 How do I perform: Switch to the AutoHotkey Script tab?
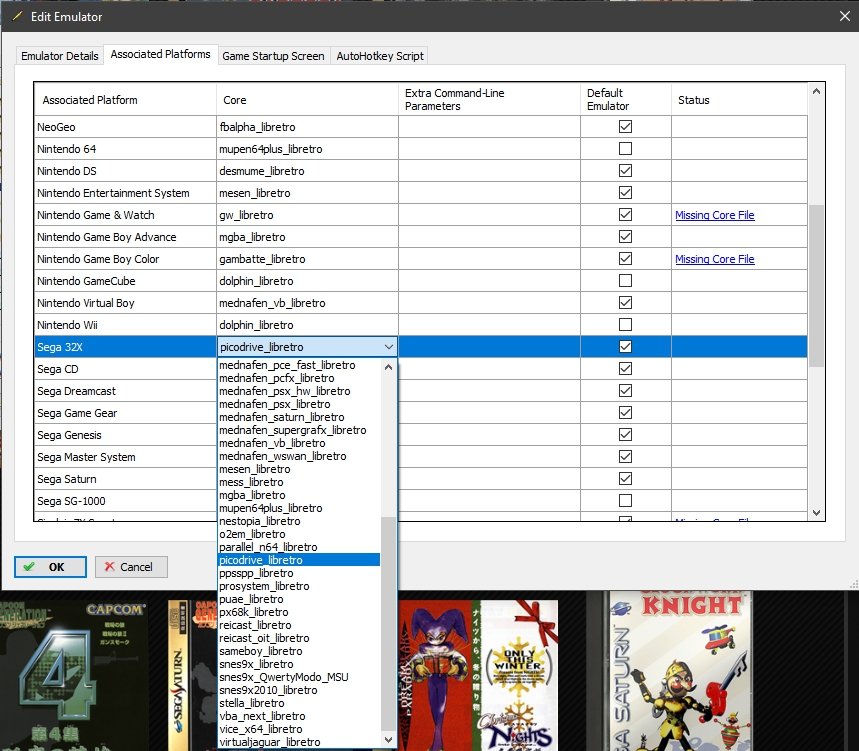pos(380,56)
